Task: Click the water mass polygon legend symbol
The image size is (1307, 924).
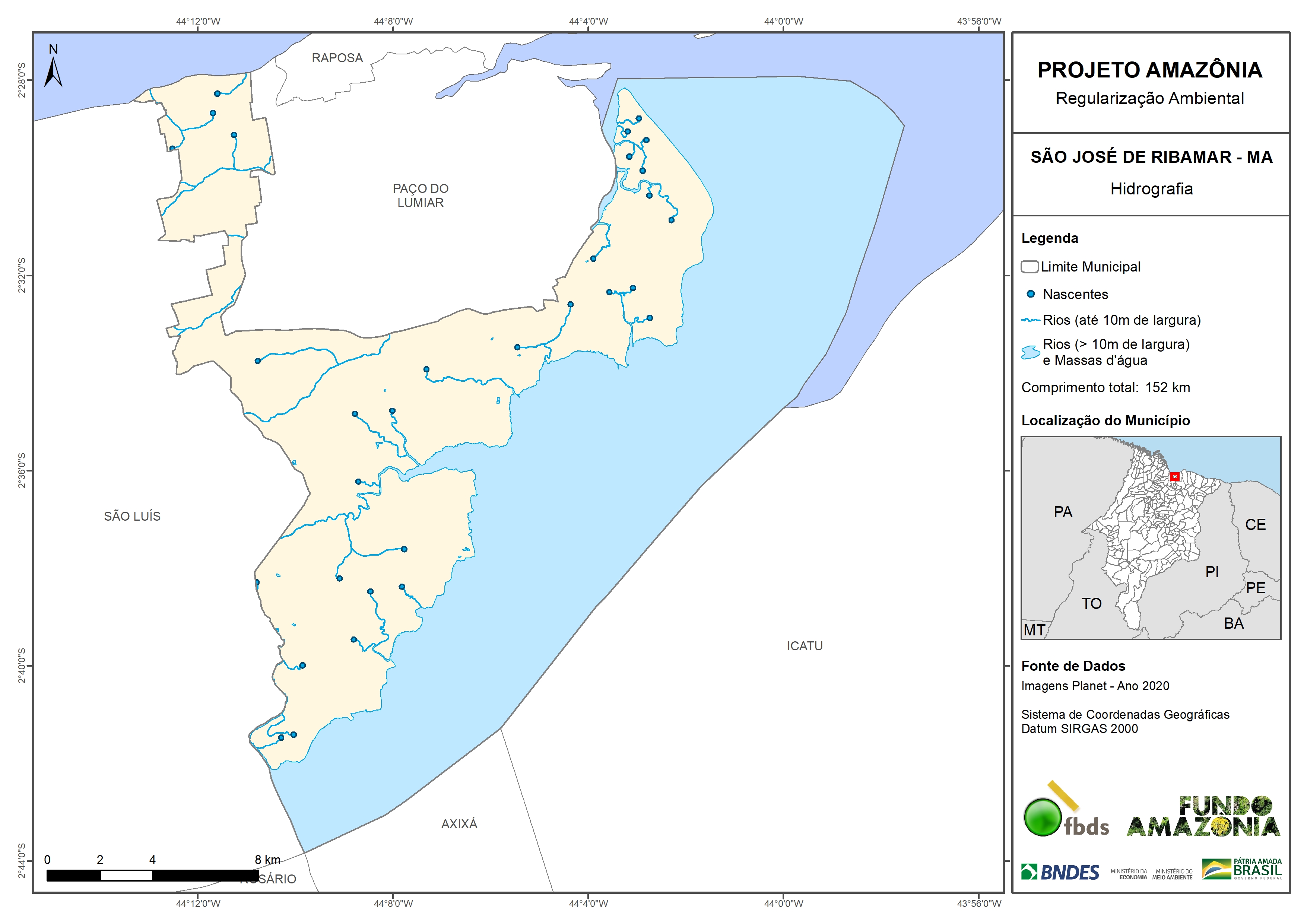Action: [1030, 352]
